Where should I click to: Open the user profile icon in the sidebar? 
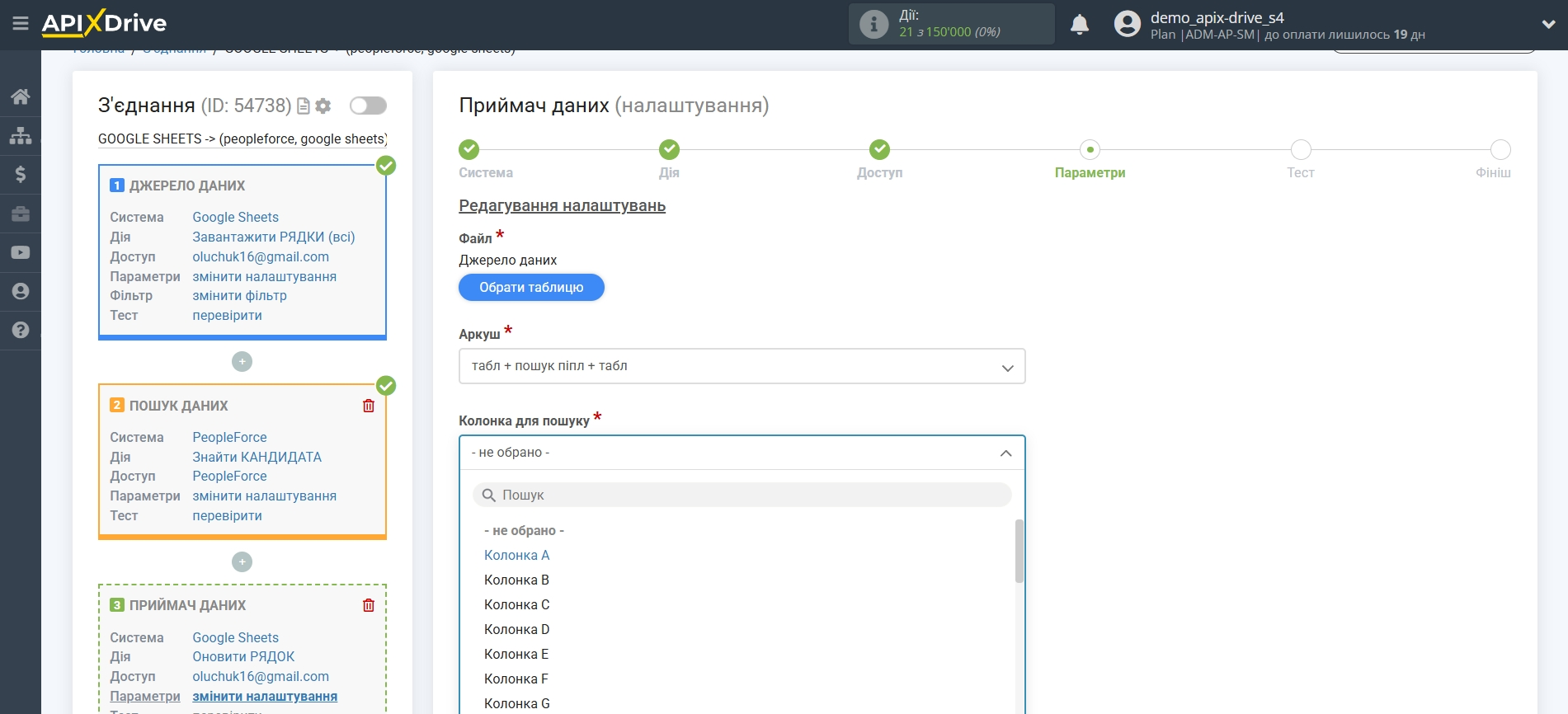tap(21, 291)
